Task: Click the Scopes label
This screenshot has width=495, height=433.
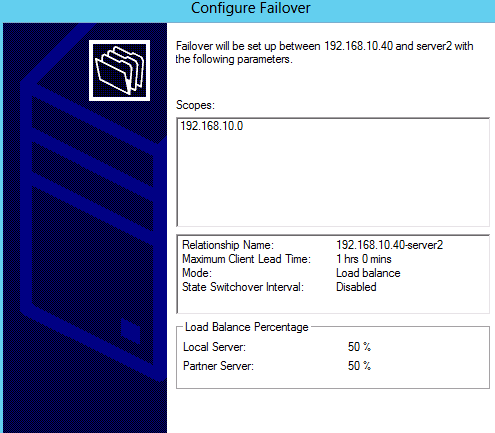Action: [195, 105]
